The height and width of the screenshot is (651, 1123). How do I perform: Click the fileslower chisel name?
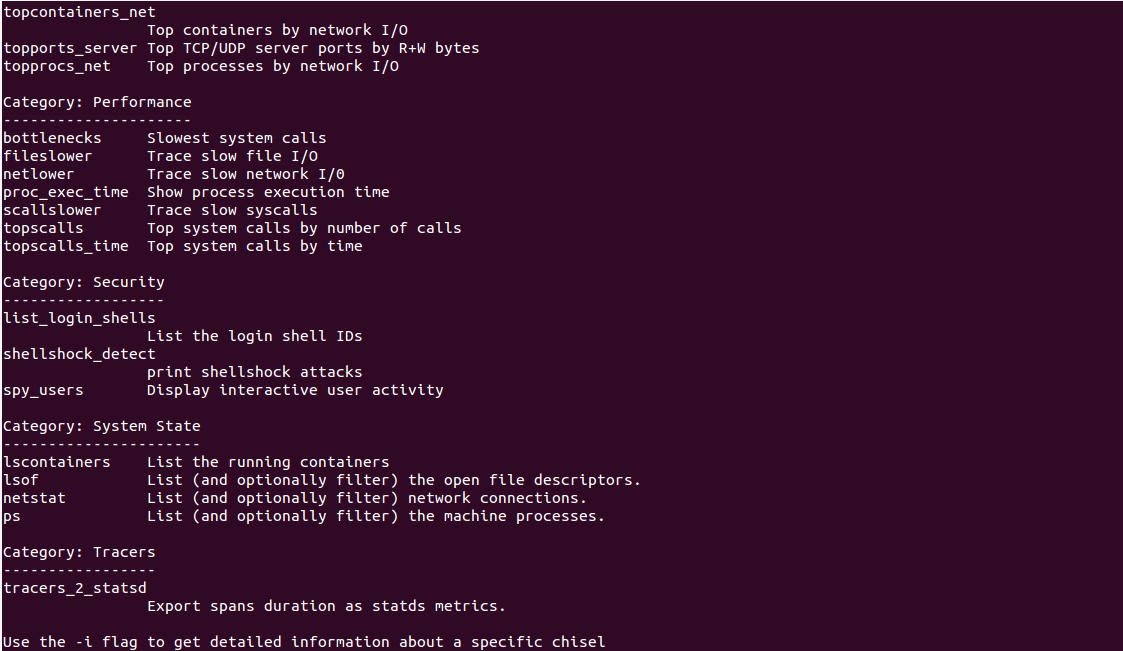click(47, 156)
